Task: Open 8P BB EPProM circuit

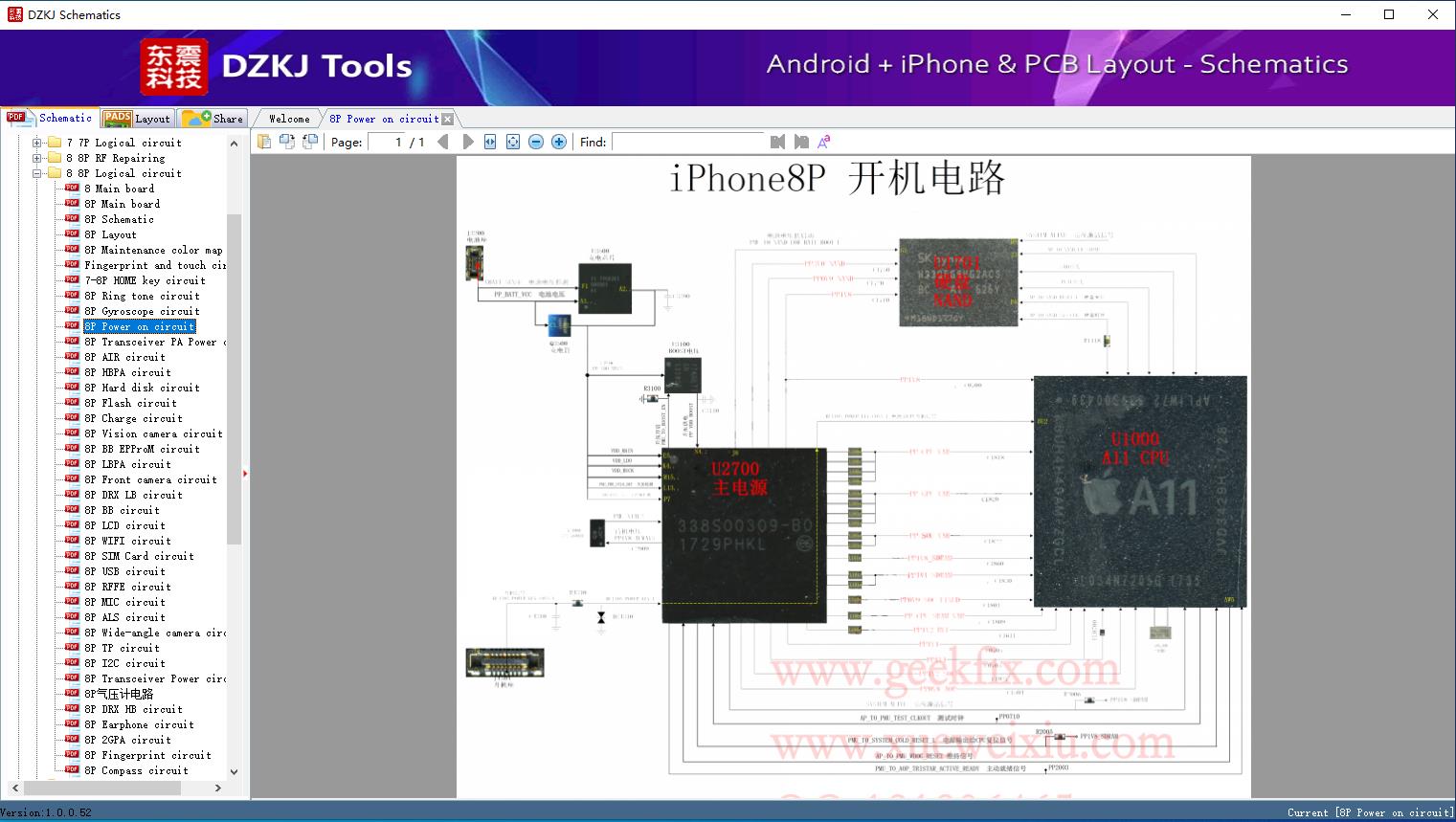Action: pos(142,449)
